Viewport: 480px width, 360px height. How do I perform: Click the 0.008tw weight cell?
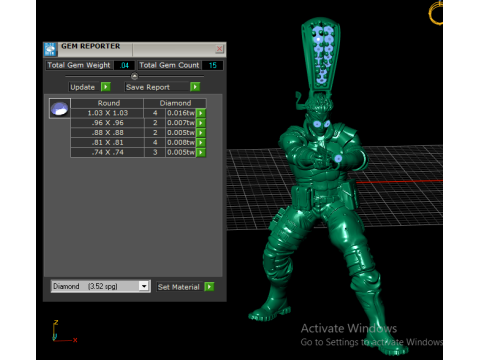[181, 143]
